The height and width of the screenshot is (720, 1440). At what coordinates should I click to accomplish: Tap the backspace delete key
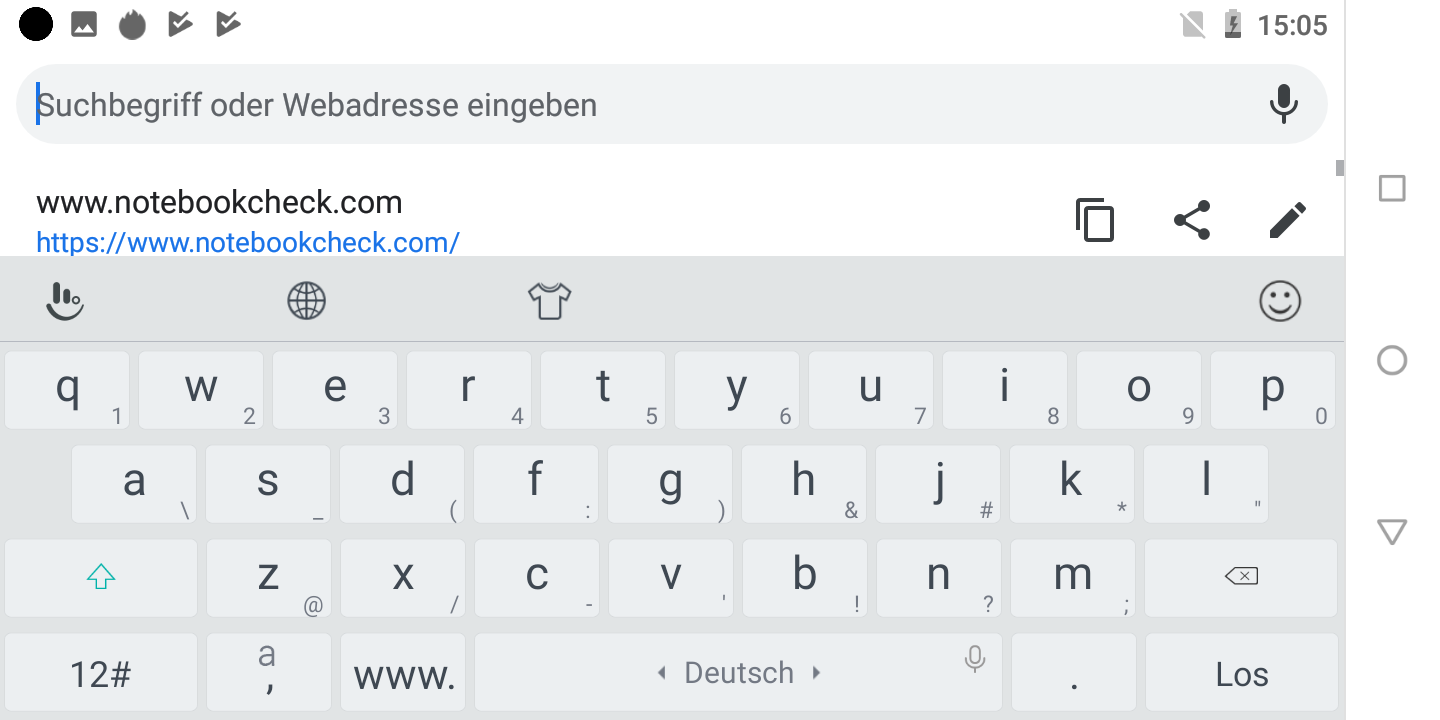[x=1241, y=578]
